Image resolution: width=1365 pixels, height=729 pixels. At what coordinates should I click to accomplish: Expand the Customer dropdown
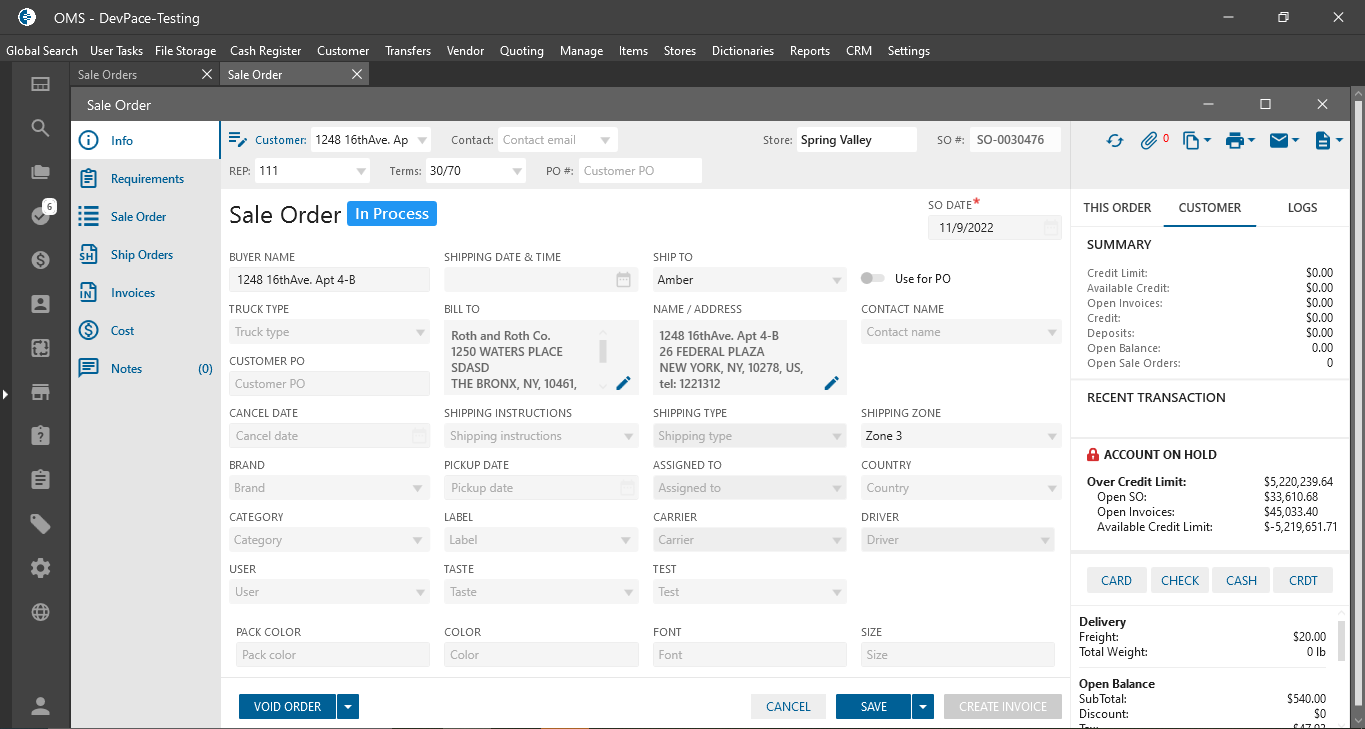pyautogui.click(x=422, y=141)
